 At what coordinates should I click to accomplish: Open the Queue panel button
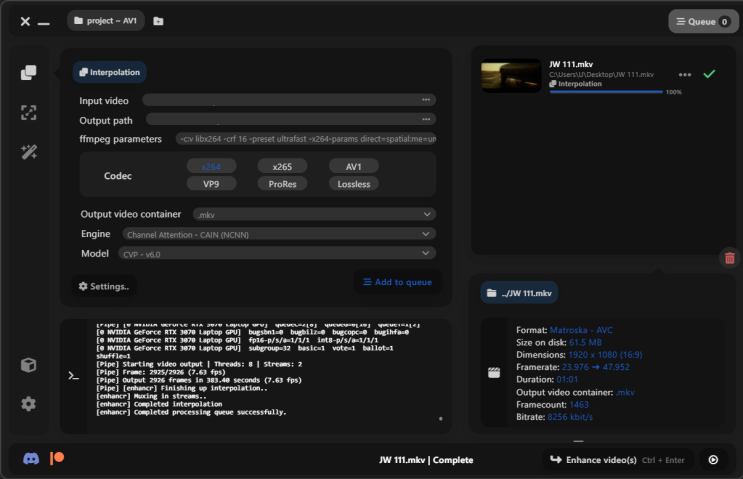point(703,21)
